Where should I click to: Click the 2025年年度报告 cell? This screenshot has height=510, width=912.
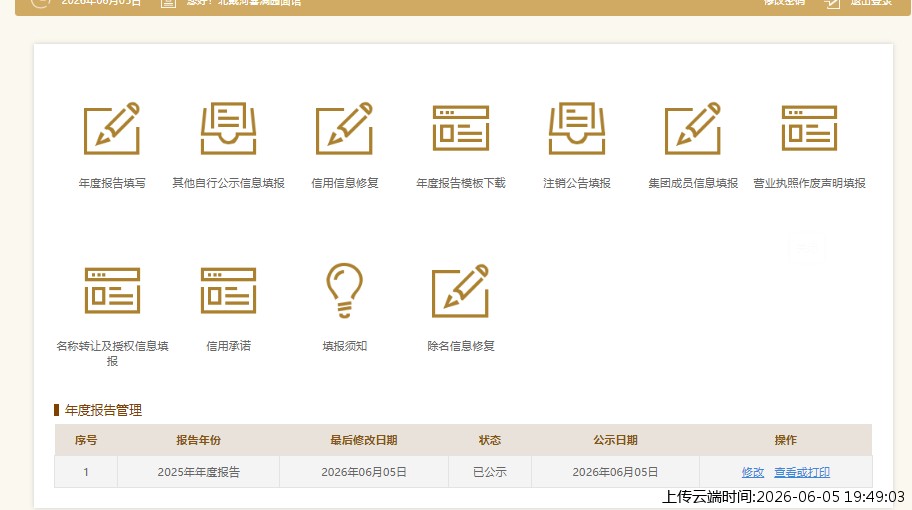pyautogui.click(x=198, y=472)
